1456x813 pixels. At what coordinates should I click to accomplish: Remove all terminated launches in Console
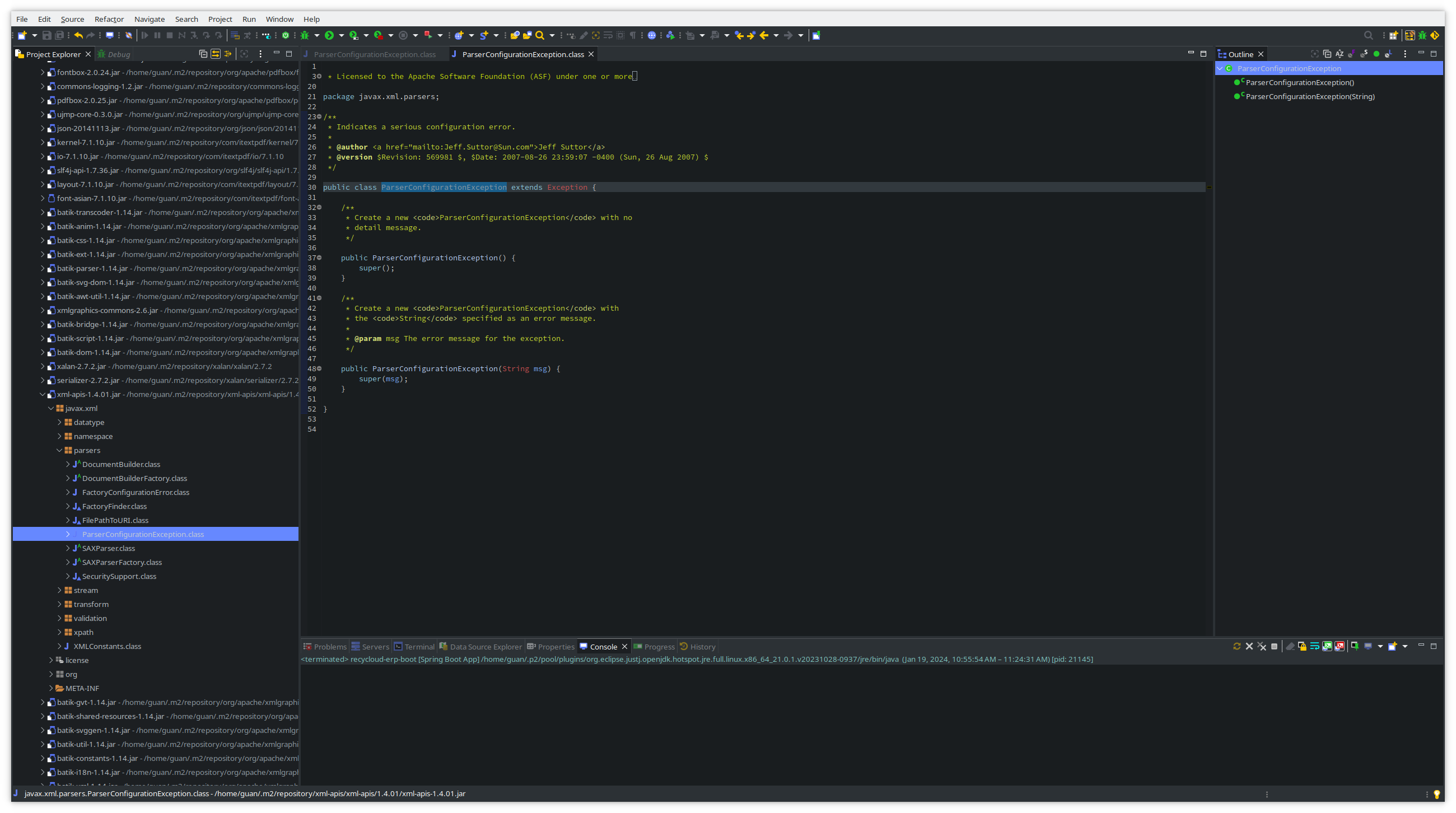point(1262,647)
